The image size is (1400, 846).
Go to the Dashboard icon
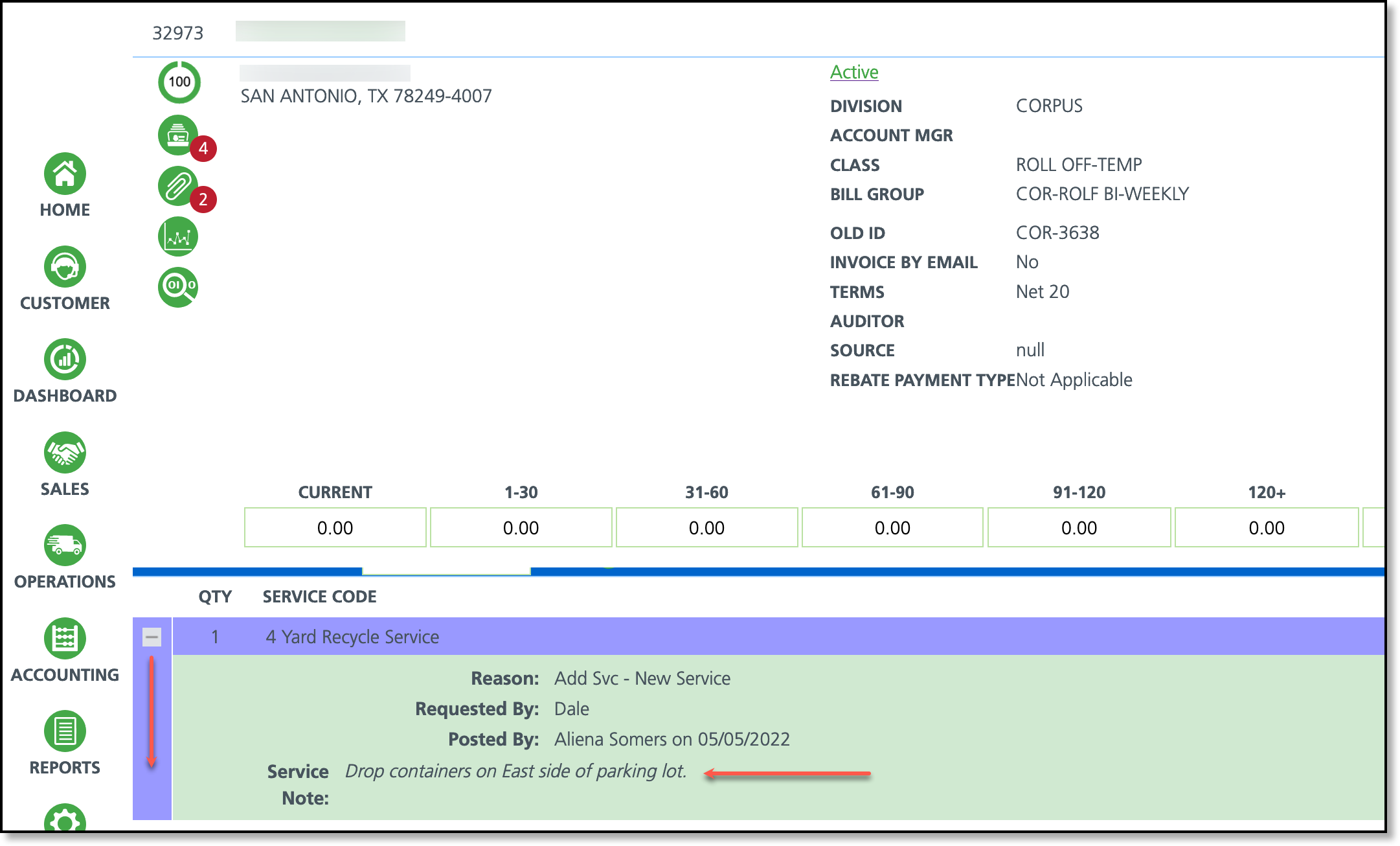[65, 359]
